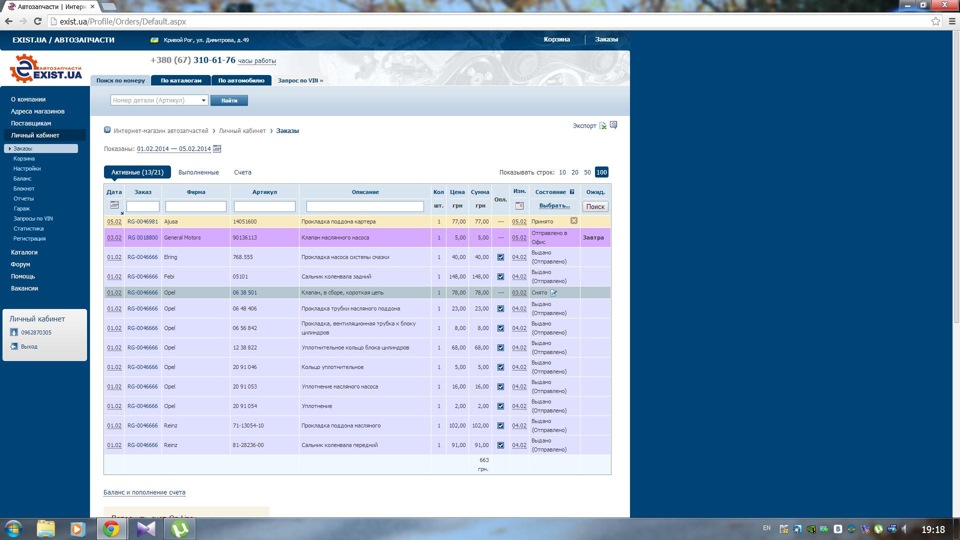
Task: Switch to Выполненные orders tab
Action: click(x=198, y=173)
